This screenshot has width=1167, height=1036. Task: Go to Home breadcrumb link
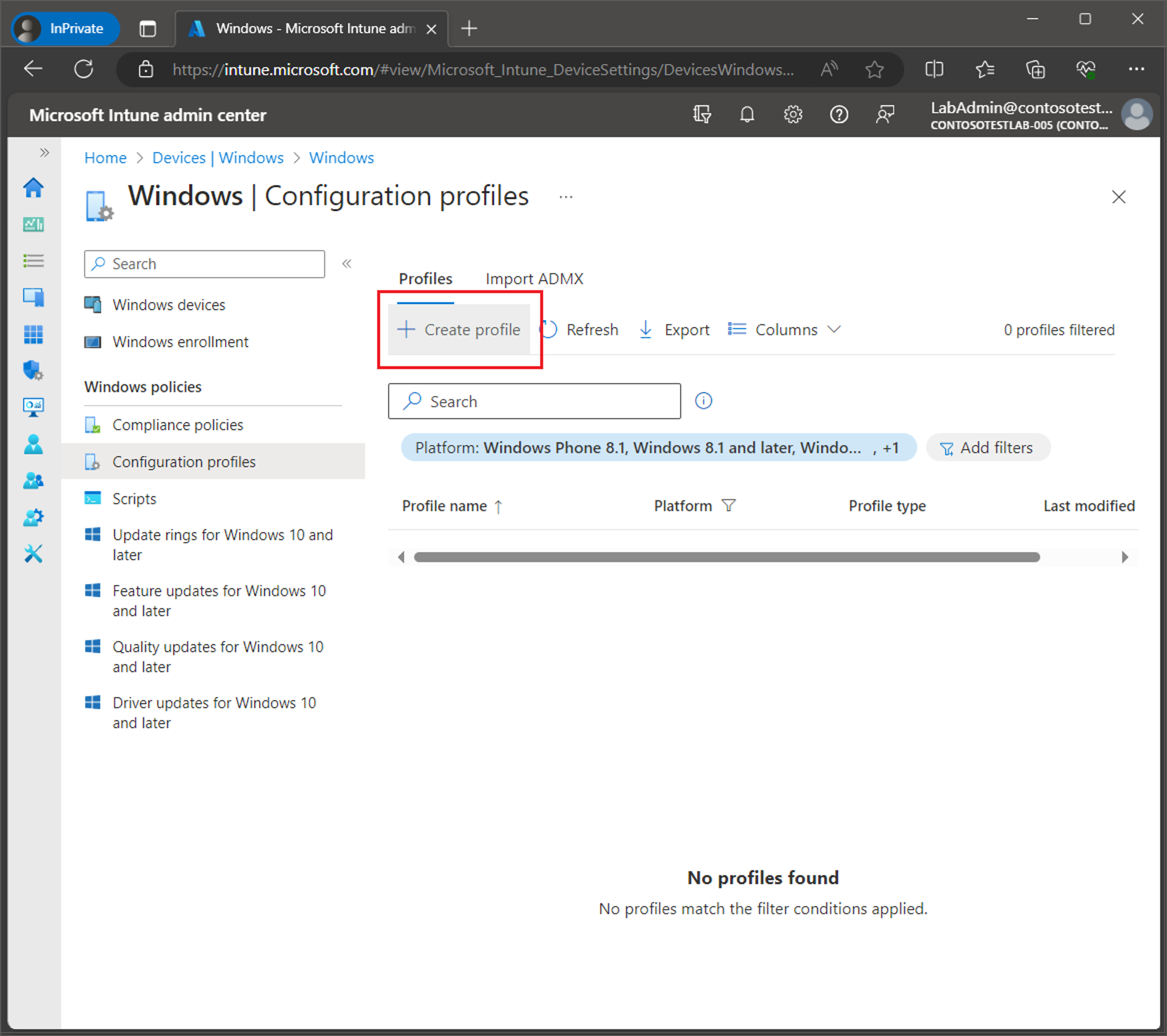coord(106,157)
